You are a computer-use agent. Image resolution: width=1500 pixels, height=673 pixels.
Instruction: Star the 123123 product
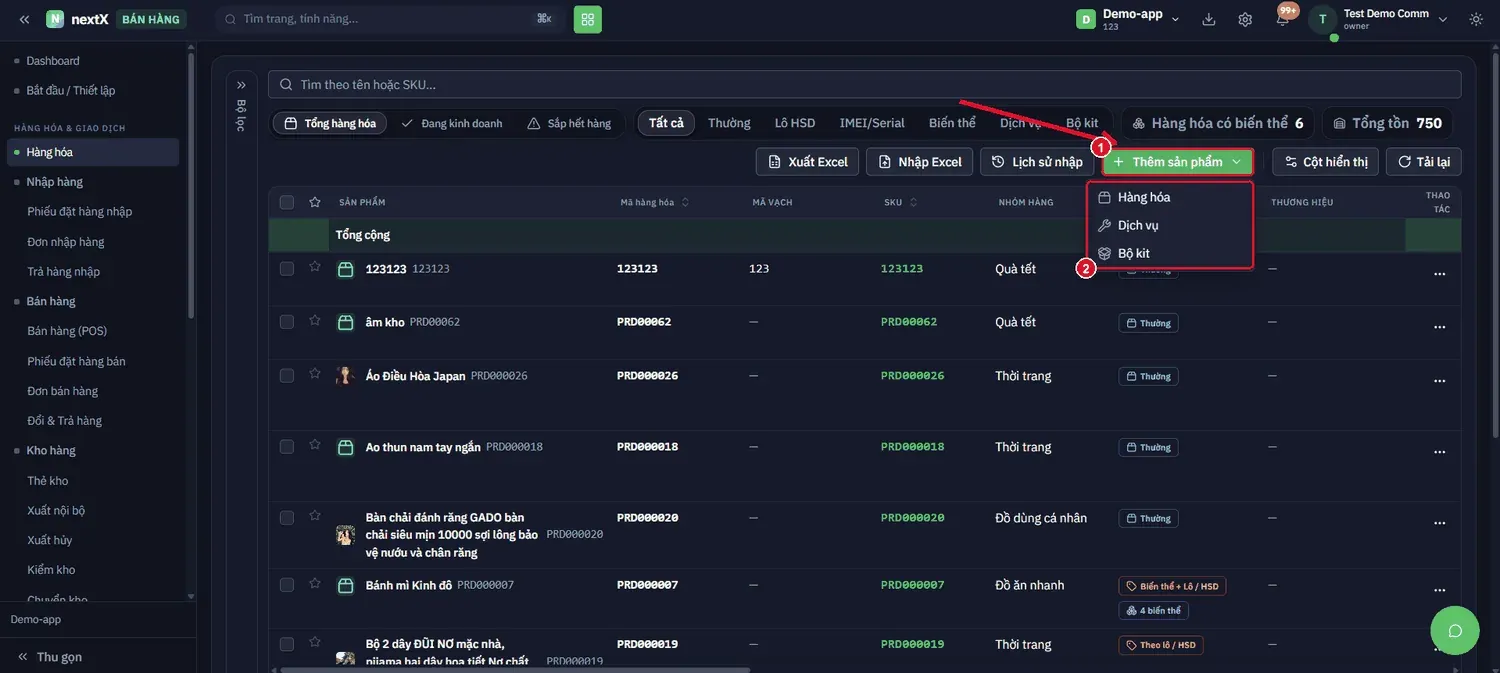point(315,267)
